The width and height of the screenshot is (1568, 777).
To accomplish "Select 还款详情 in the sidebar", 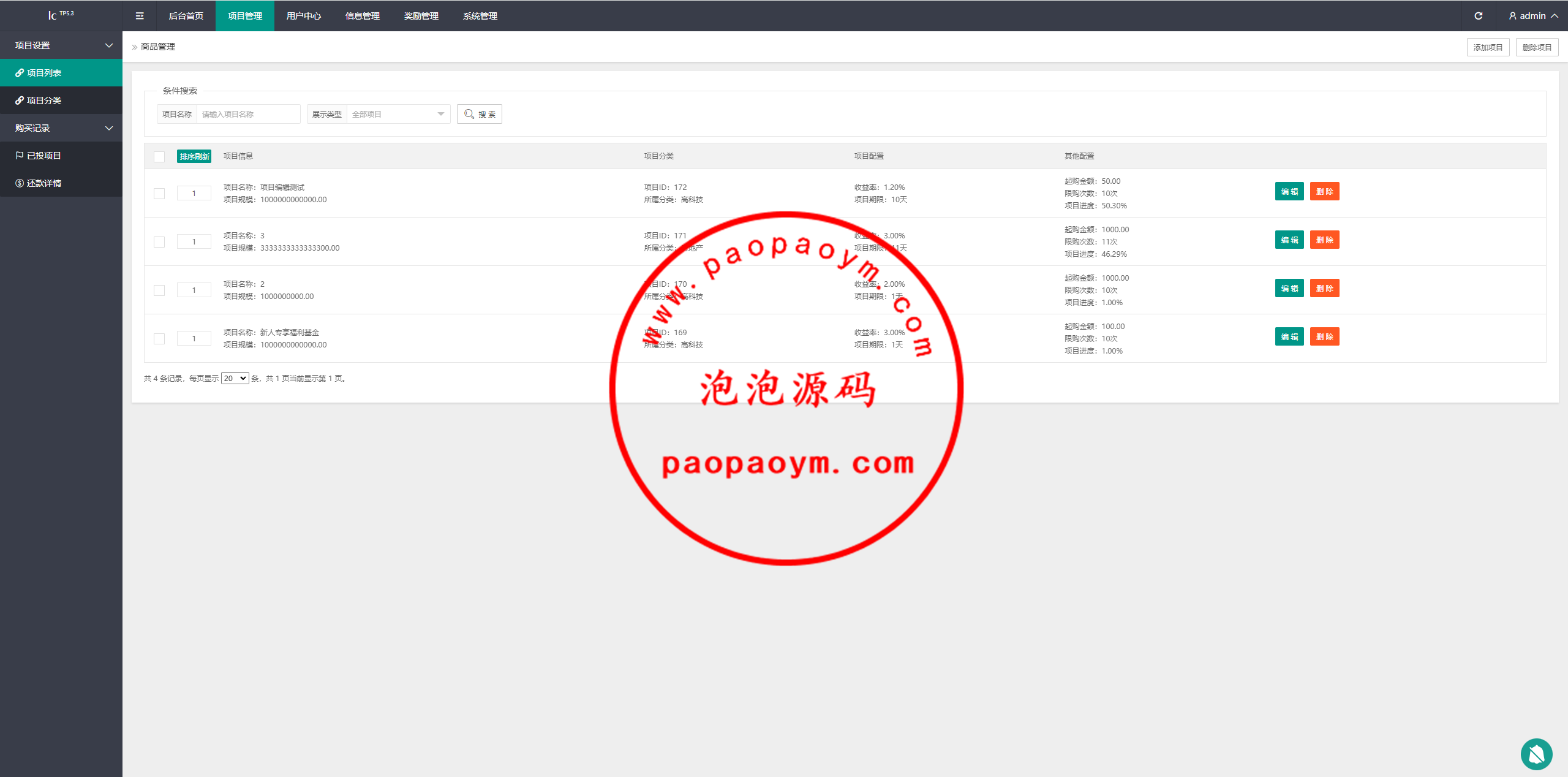I will coord(61,183).
